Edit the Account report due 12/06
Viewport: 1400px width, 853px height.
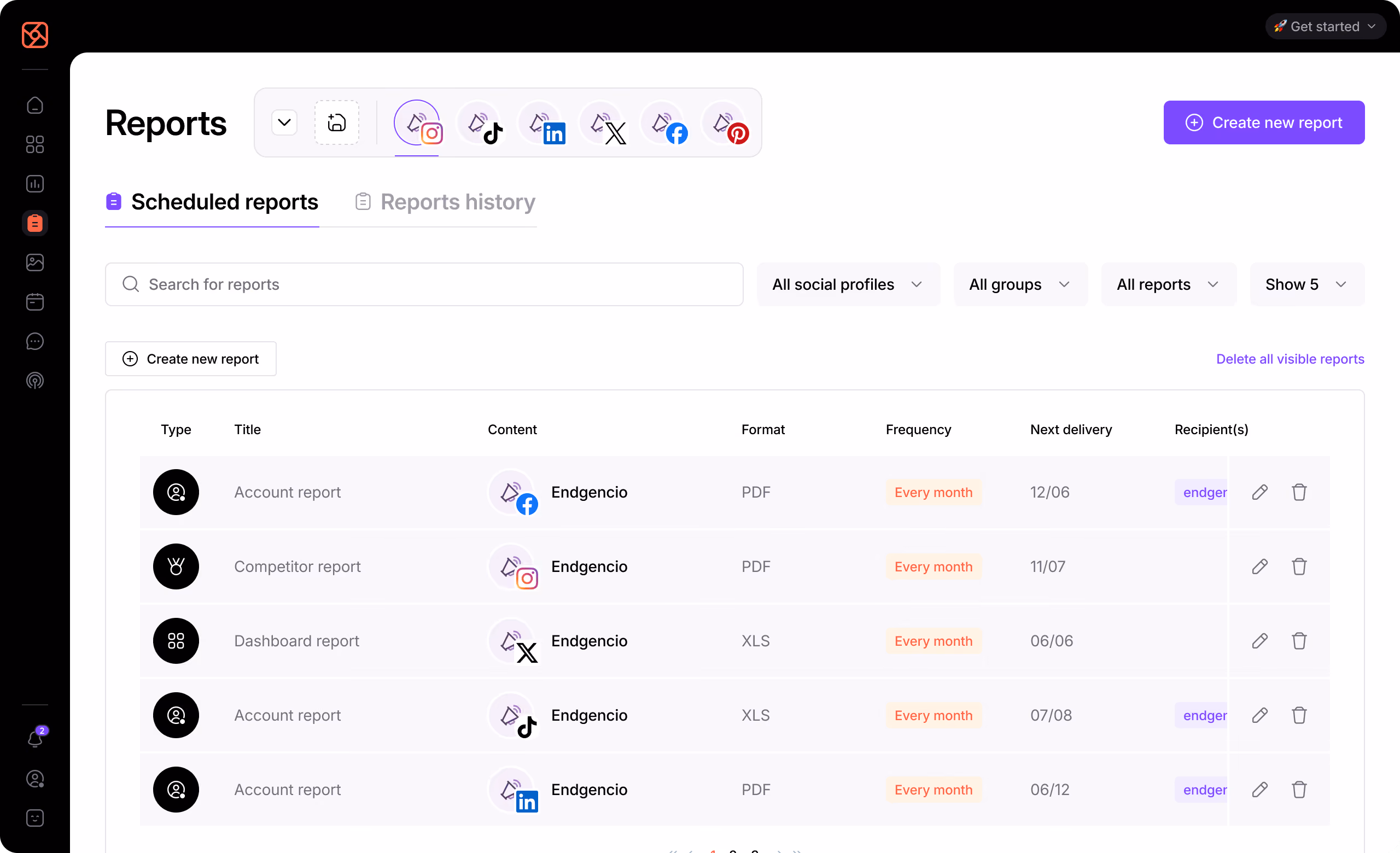[x=1259, y=492]
